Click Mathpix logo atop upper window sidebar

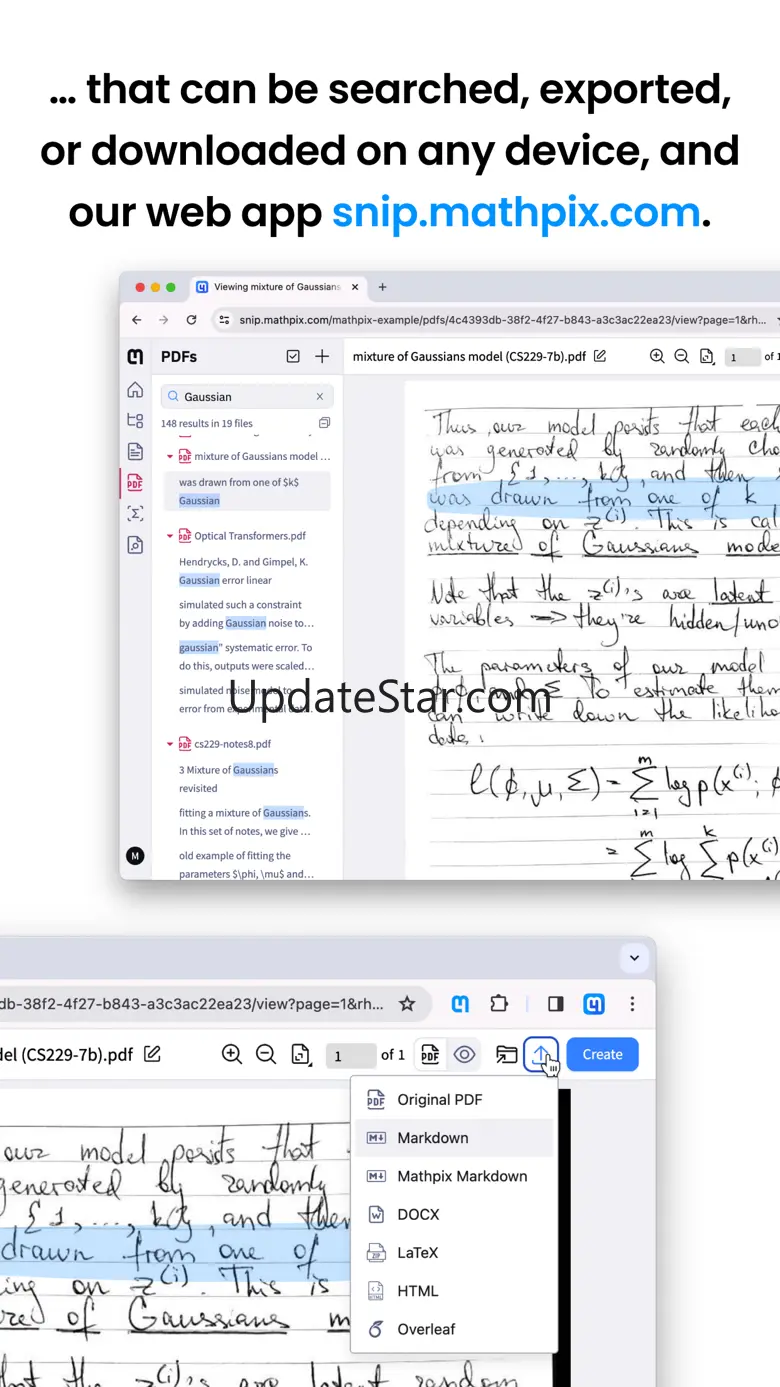pyautogui.click(x=135, y=356)
